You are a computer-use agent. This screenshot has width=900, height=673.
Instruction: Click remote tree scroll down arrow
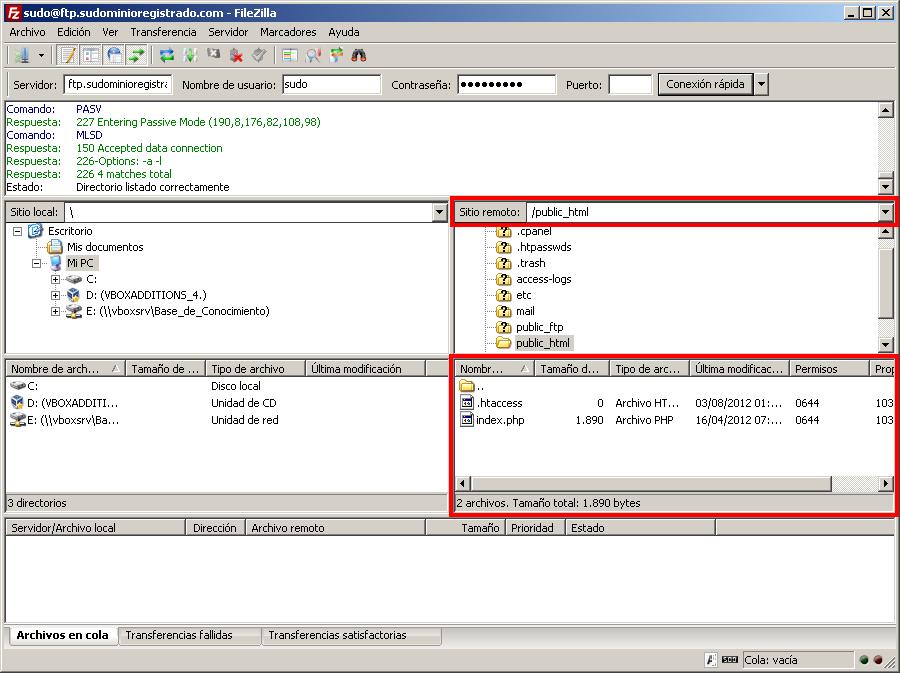pos(886,344)
